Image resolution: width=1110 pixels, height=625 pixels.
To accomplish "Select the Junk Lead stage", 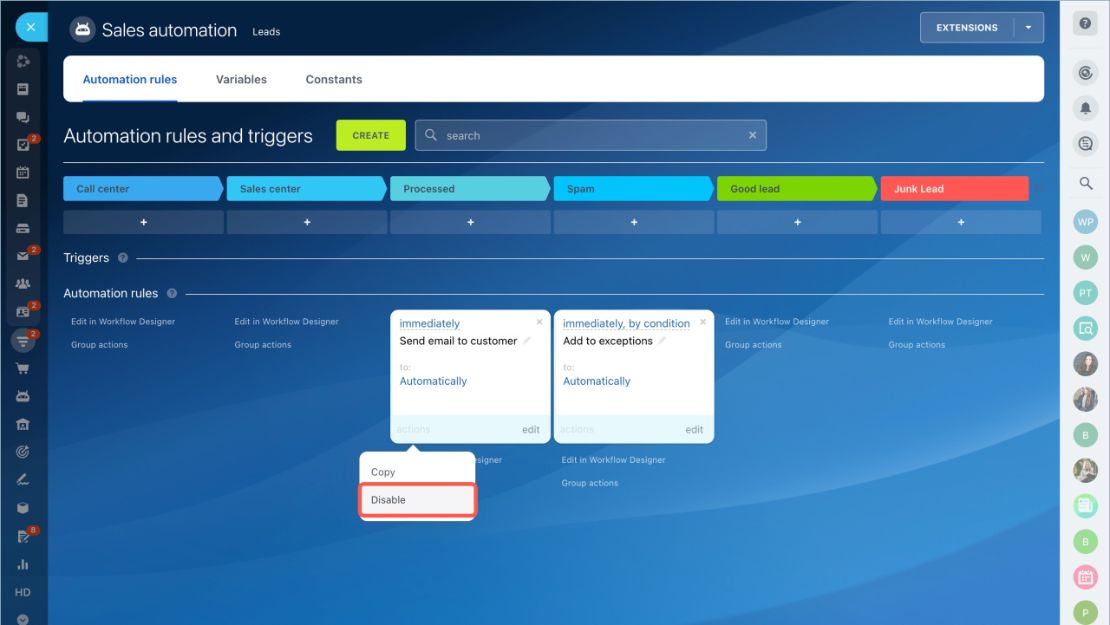I will click(954, 189).
